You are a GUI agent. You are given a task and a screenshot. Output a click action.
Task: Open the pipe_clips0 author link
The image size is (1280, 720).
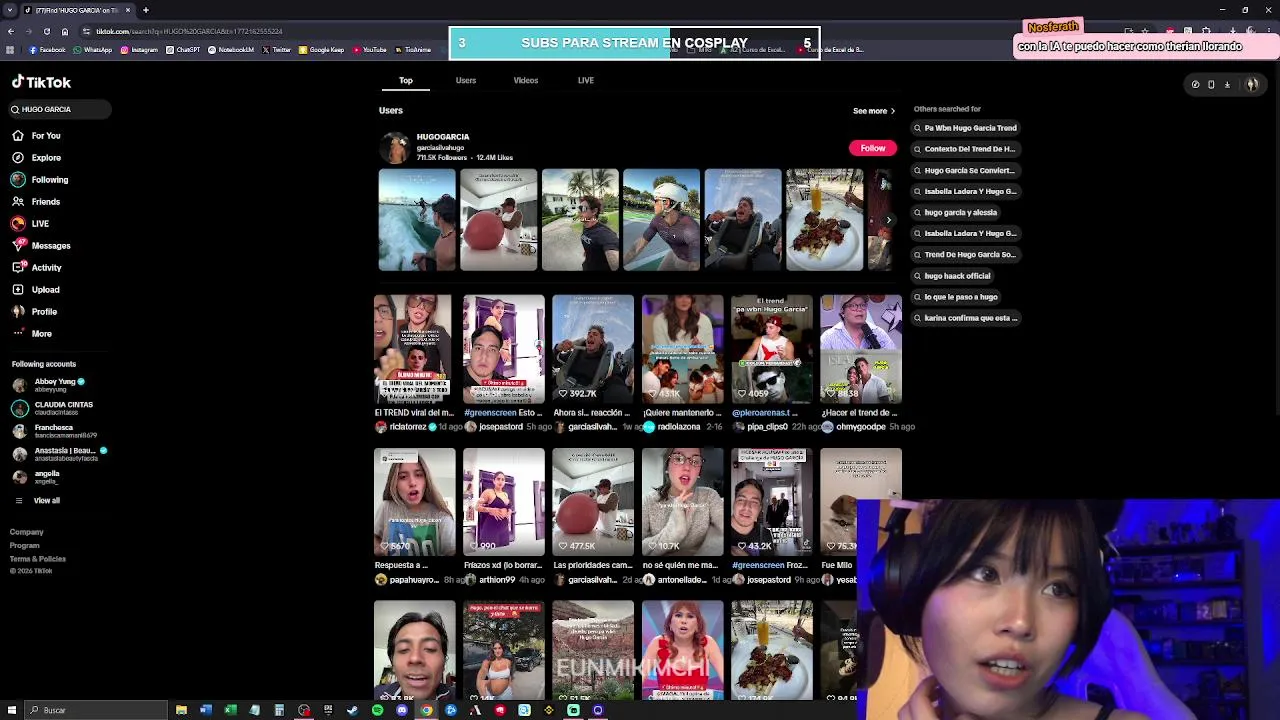(761, 427)
